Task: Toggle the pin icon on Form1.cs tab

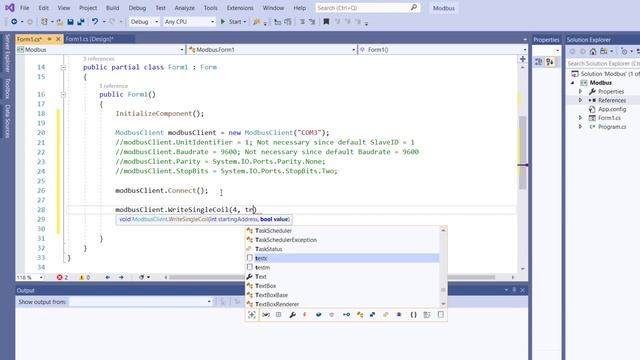Action: point(49,39)
